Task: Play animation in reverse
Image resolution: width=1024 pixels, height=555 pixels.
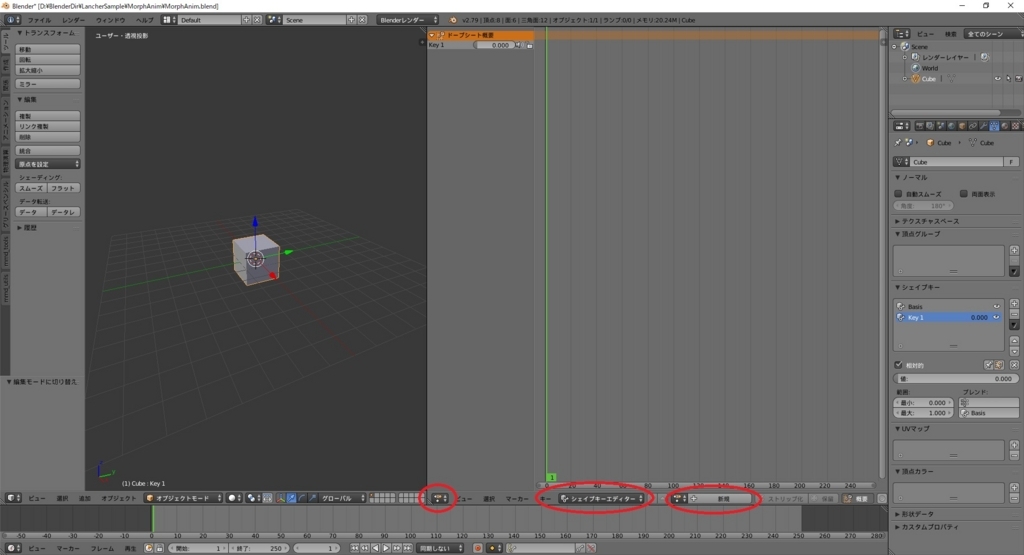Action: point(376,548)
